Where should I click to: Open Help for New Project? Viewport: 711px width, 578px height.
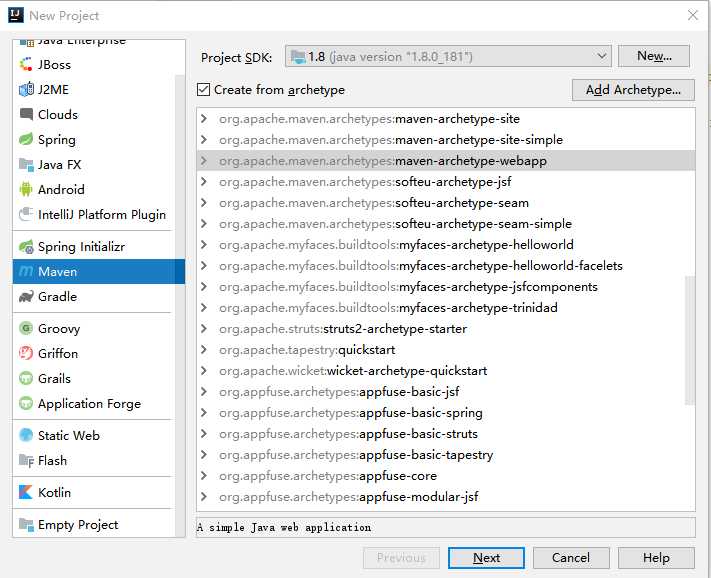(656, 558)
